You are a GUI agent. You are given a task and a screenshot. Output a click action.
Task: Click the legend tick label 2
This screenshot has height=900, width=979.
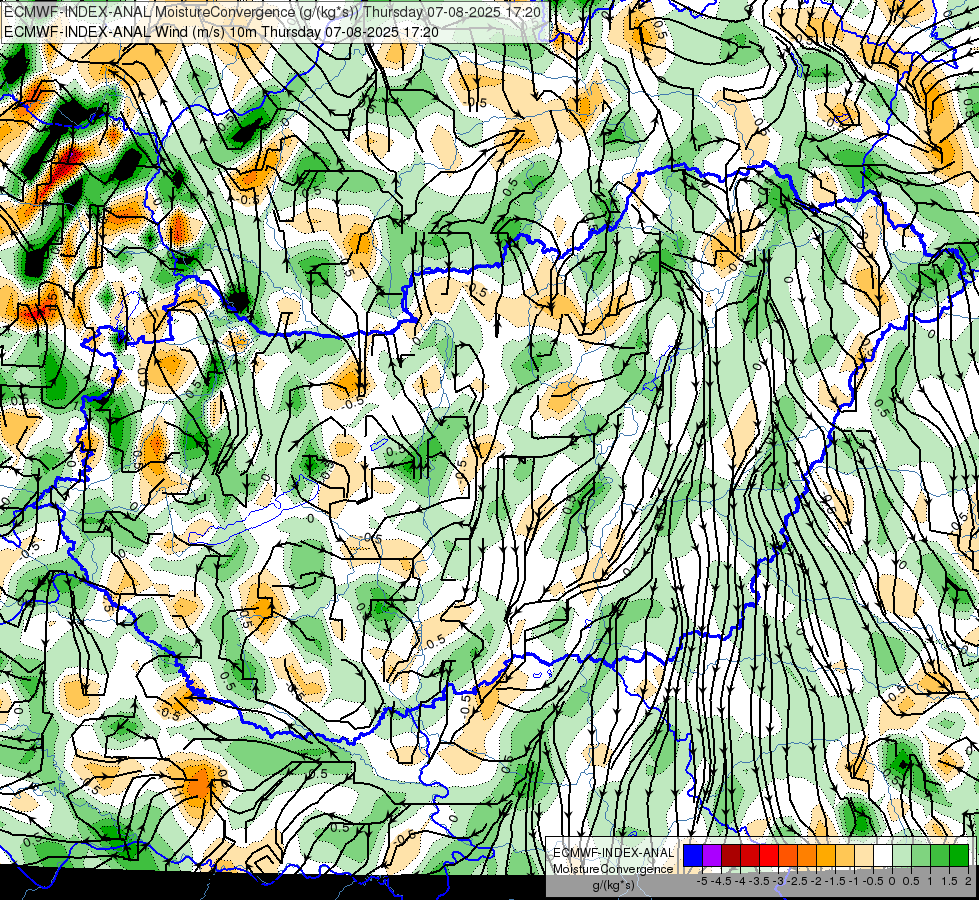(x=968, y=881)
